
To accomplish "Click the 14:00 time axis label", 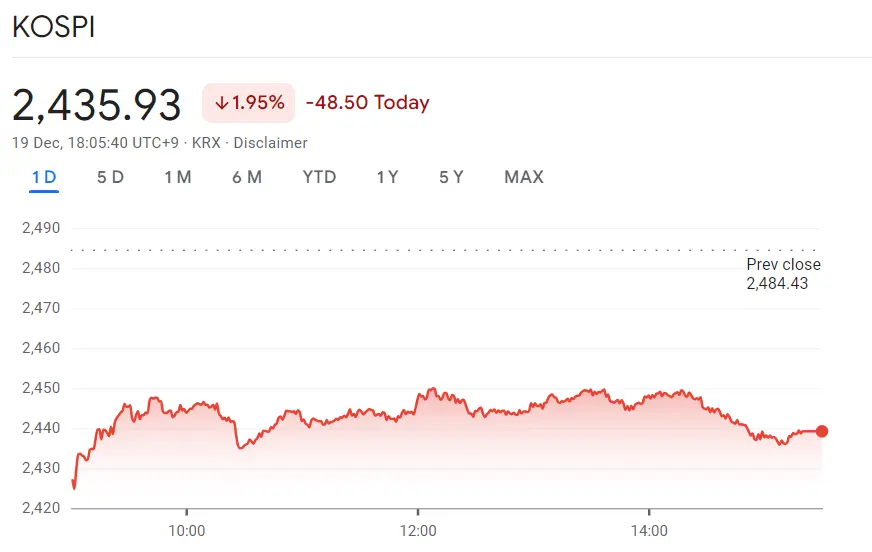I will point(650,530).
